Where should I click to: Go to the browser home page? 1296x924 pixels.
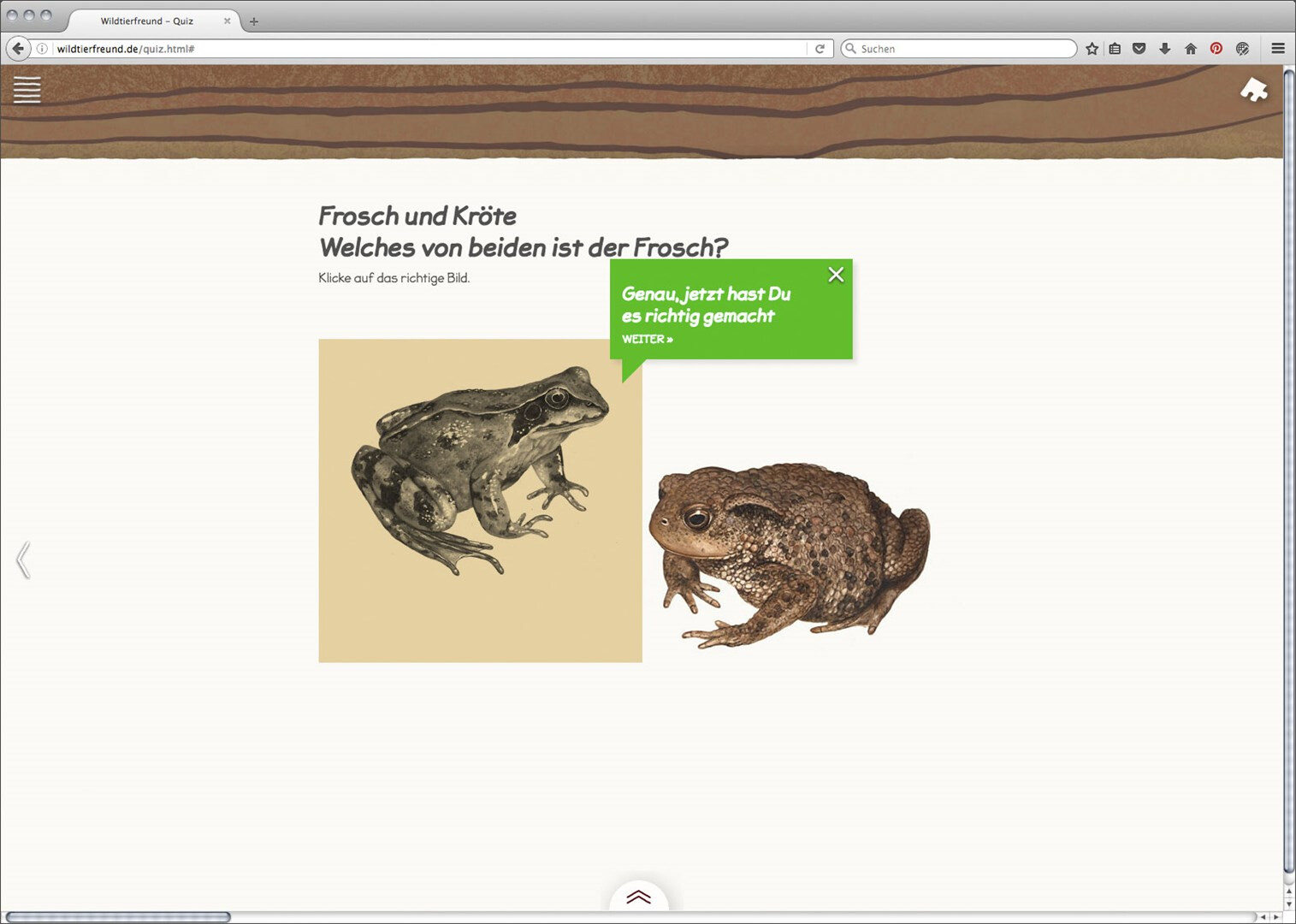[x=1190, y=49]
